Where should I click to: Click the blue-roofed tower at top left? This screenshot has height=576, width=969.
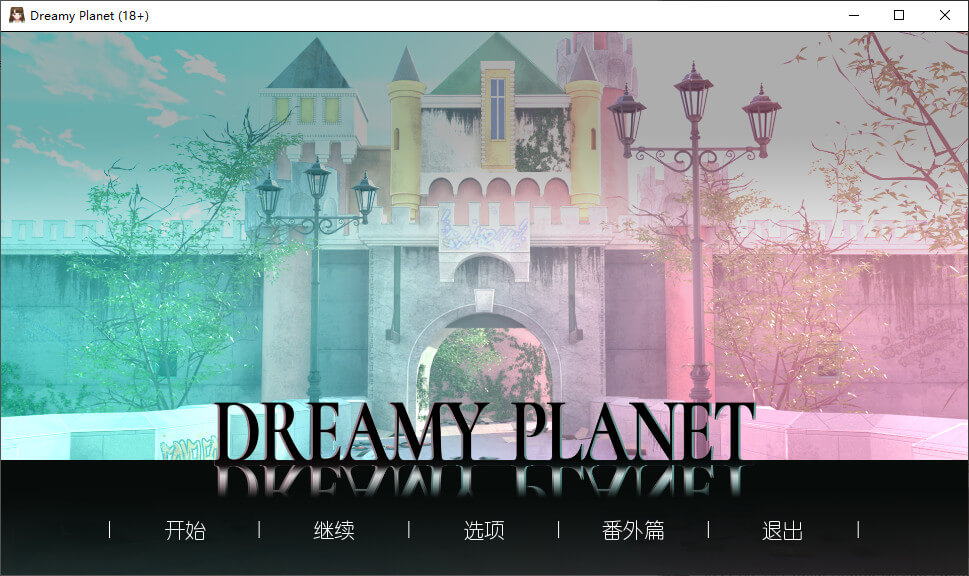pyautogui.click(x=309, y=80)
